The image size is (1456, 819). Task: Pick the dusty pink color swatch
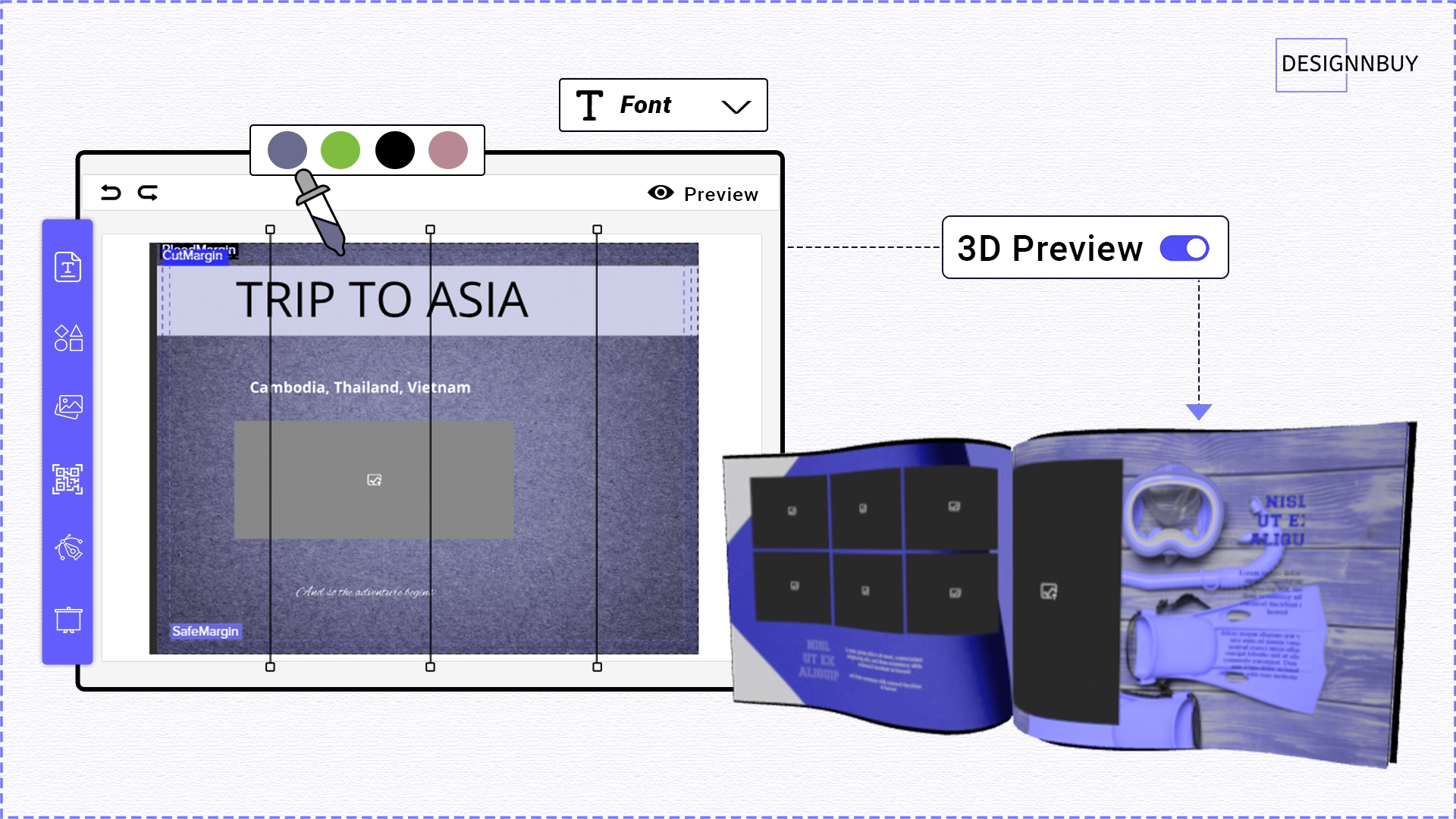coord(448,150)
